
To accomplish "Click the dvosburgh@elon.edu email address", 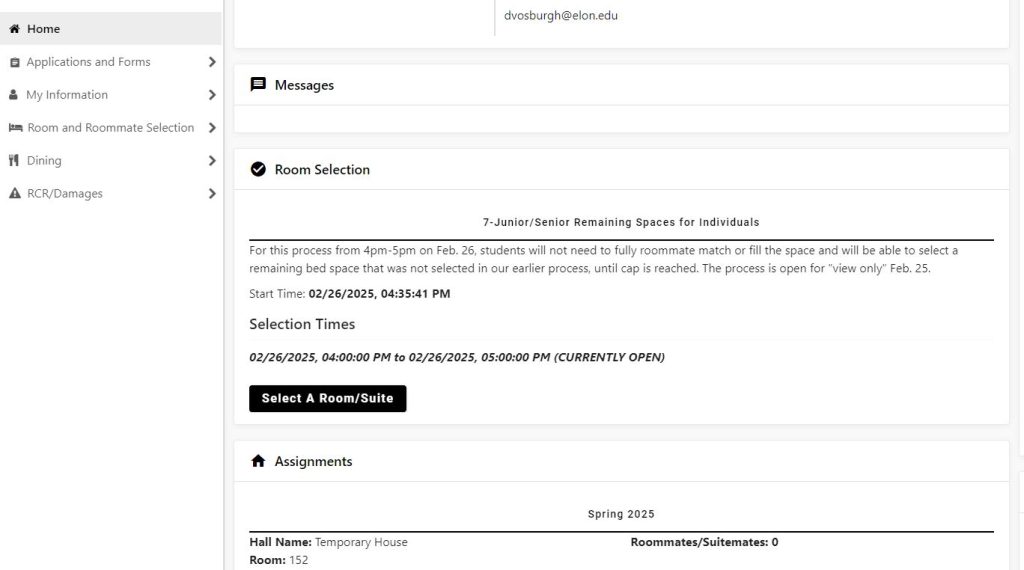I will tap(561, 16).
